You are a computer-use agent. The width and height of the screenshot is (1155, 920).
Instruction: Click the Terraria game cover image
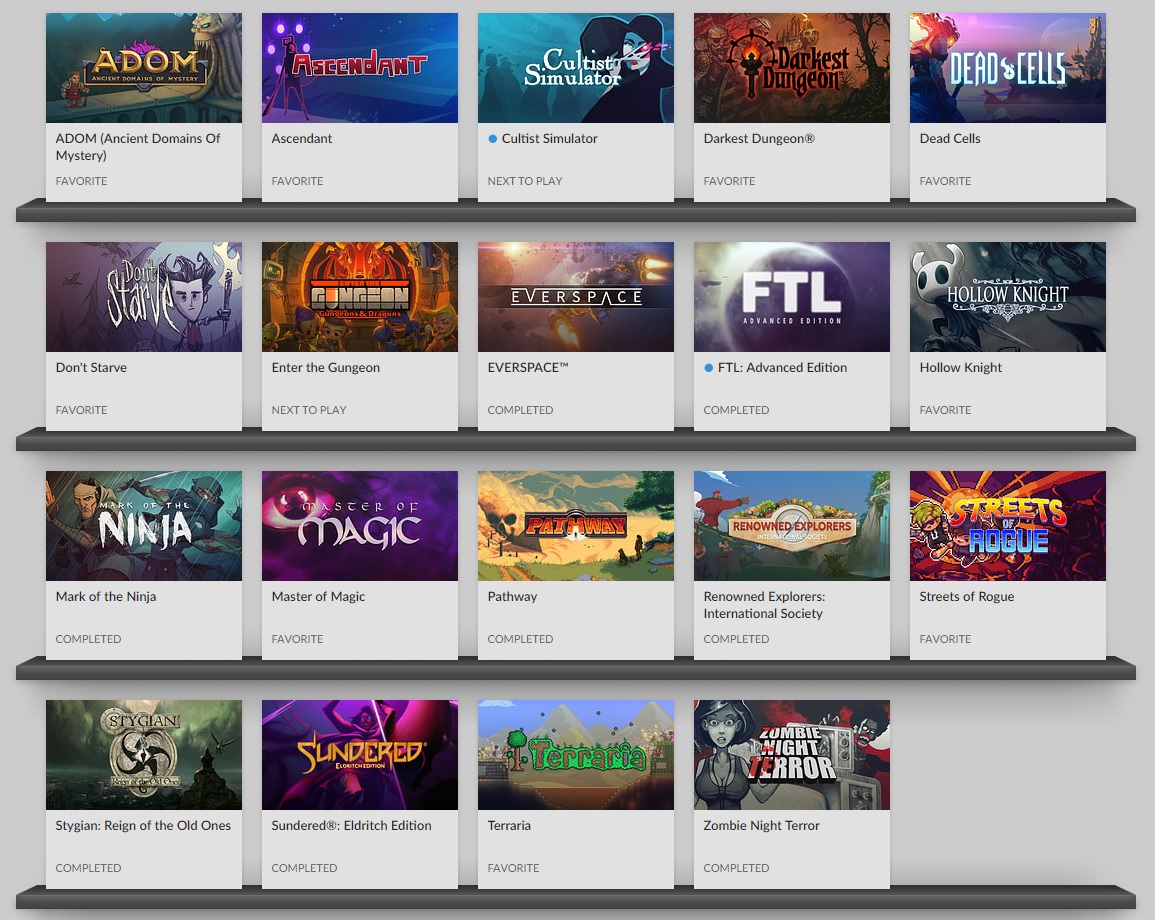click(576, 755)
